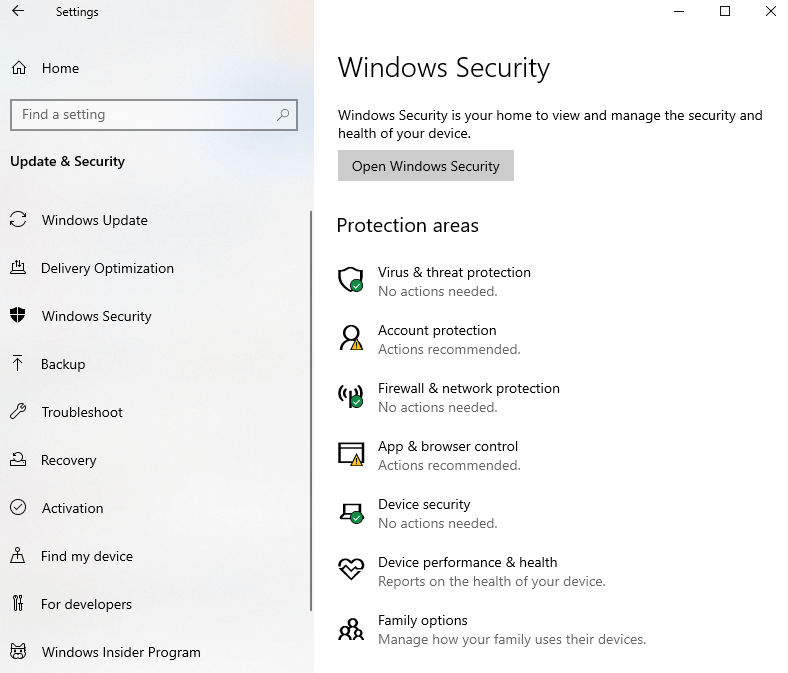This screenshot has height=673, width=788.
Task: Click the Firewall & network antenna icon
Action: pyautogui.click(x=351, y=396)
